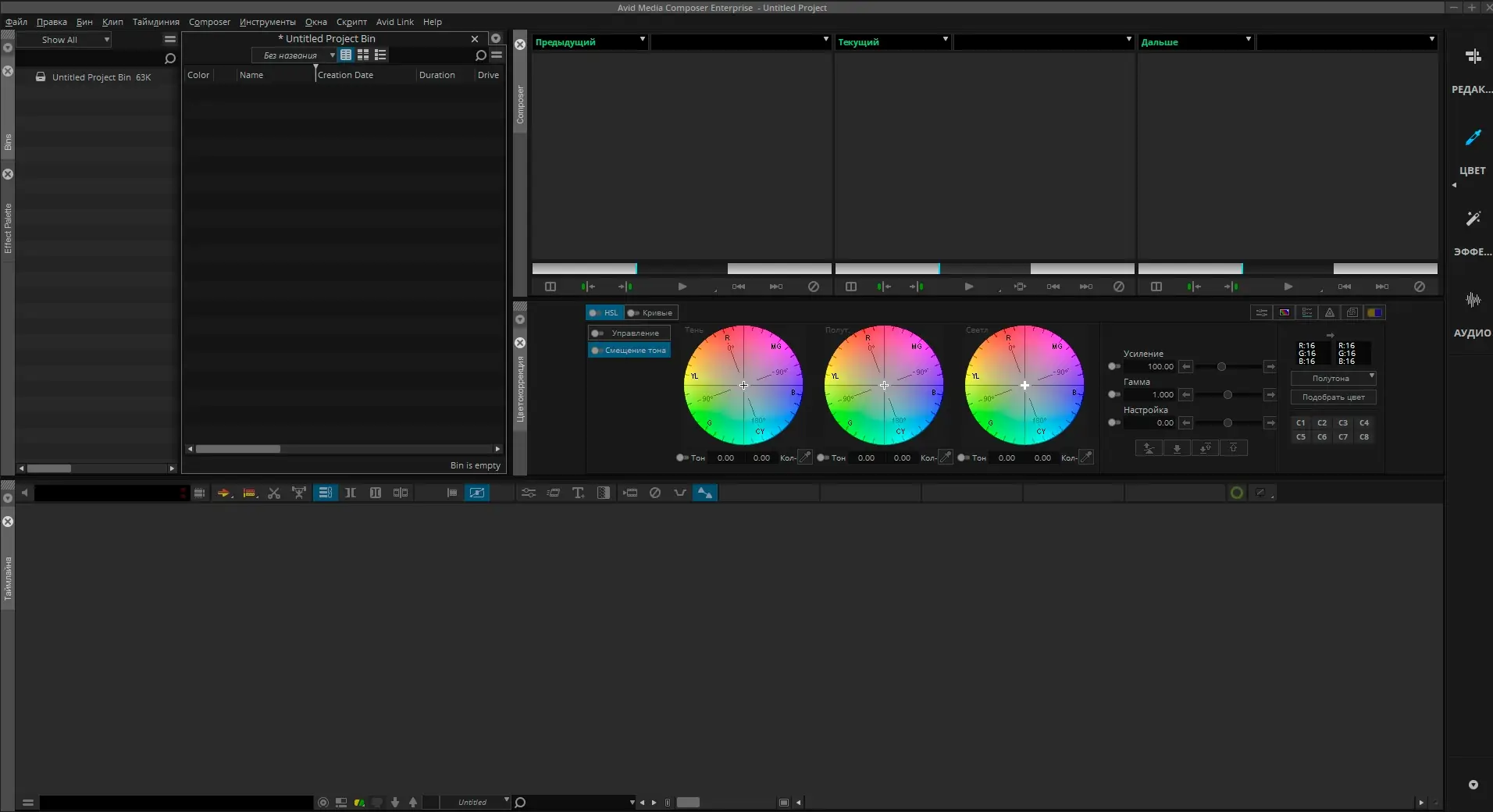The width and height of the screenshot is (1493, 812).
Task: Click the Усиление (Gain) slider handle
Action: click(x=1221, y=366)
